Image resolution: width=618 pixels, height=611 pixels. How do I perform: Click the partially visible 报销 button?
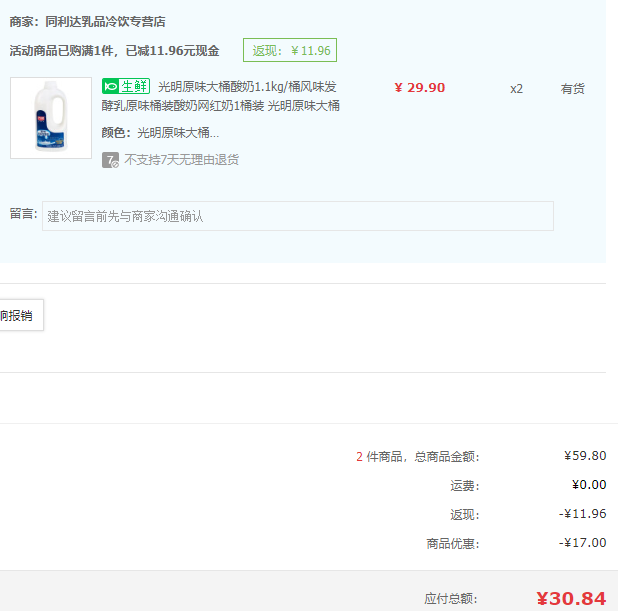tap(21, 315)
